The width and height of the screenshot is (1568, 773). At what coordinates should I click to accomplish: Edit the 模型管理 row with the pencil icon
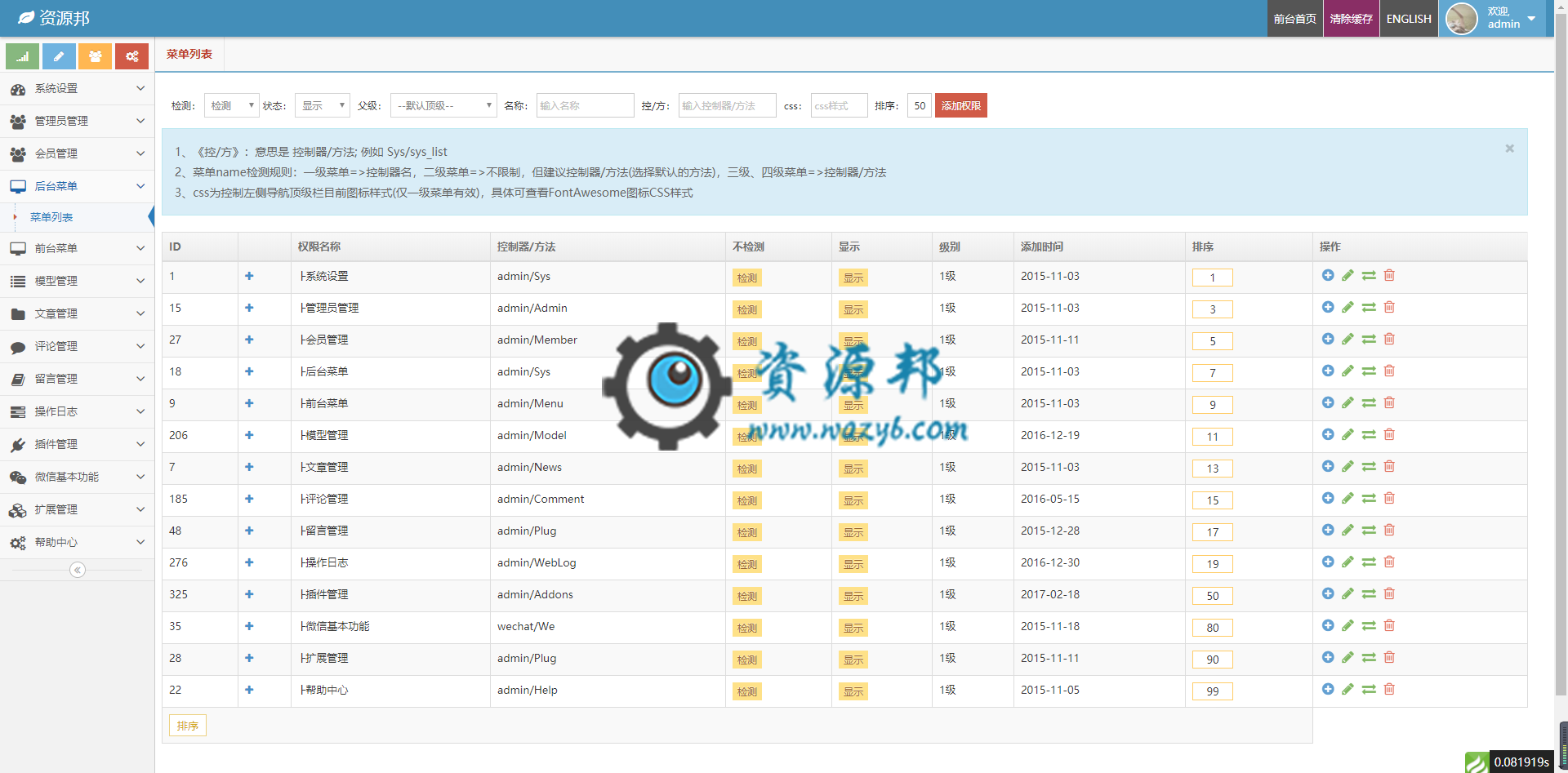(x=1347, y=434)
